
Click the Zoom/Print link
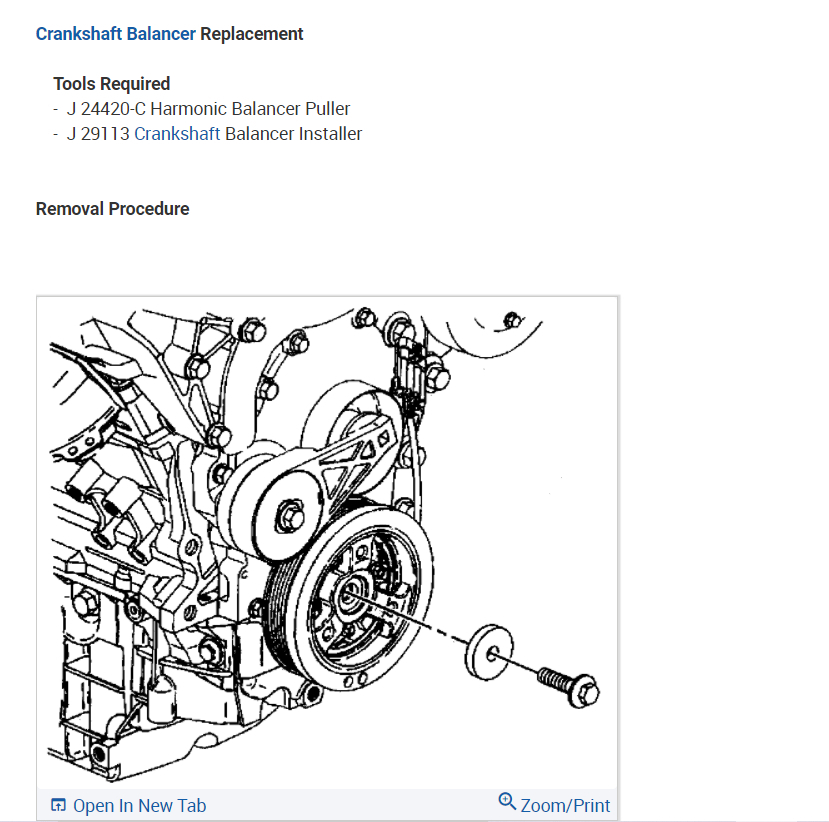565,806
